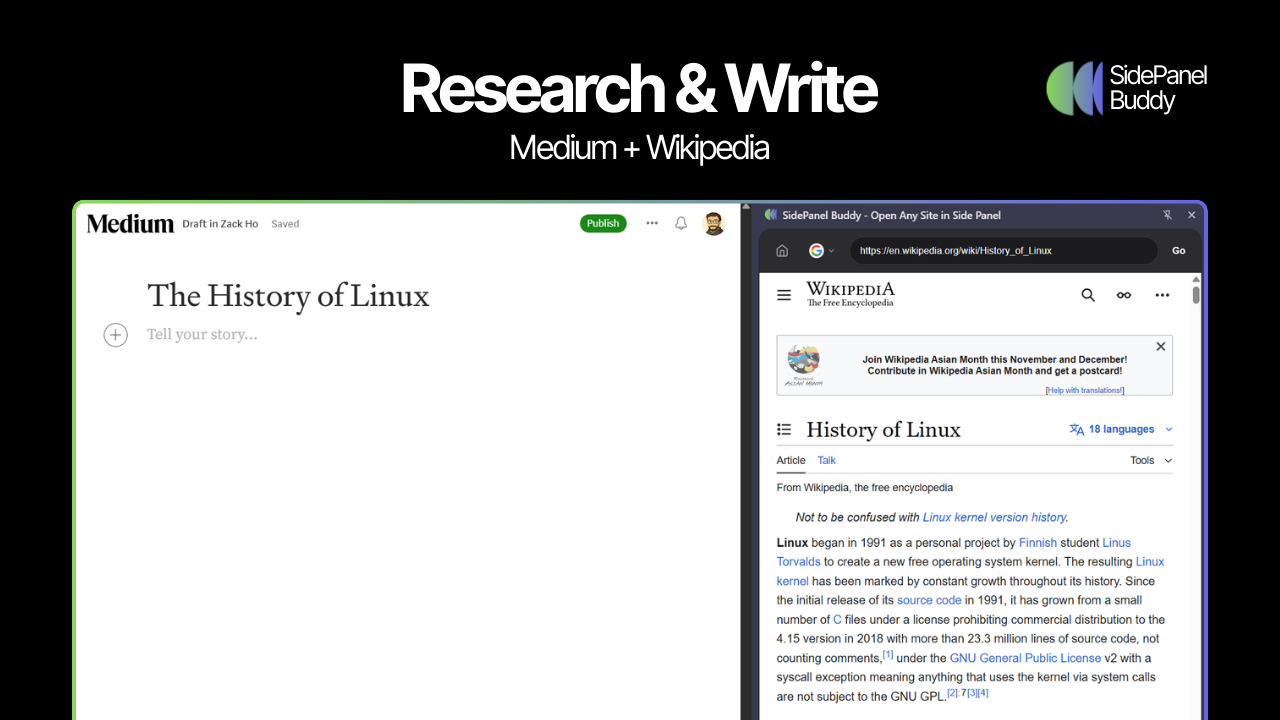Close the SidePanel Buddy side panel

tap(1191, 215)
